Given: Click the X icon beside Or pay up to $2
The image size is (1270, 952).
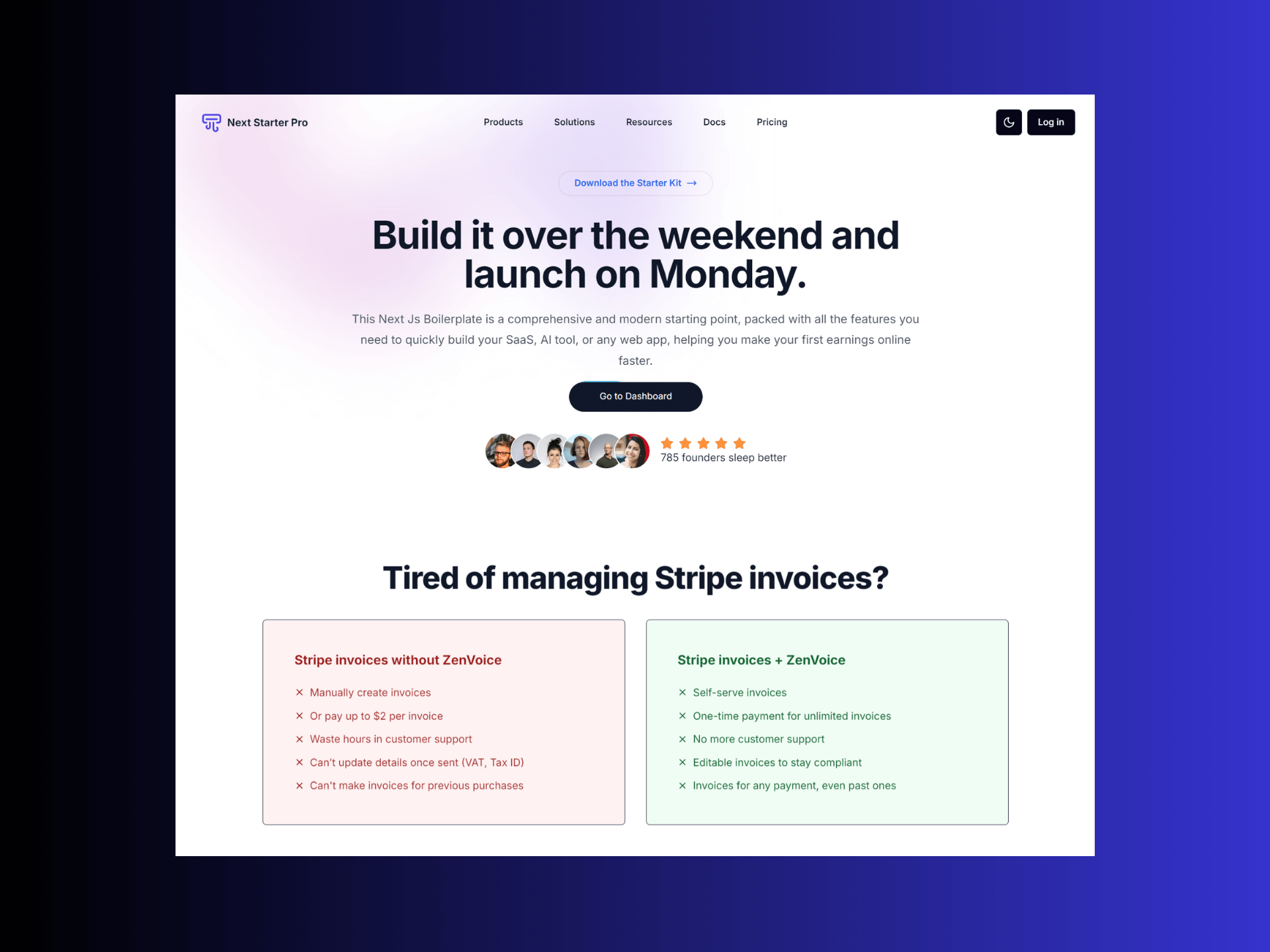Looking at the screenshot, I should click(x=299, y=715).
